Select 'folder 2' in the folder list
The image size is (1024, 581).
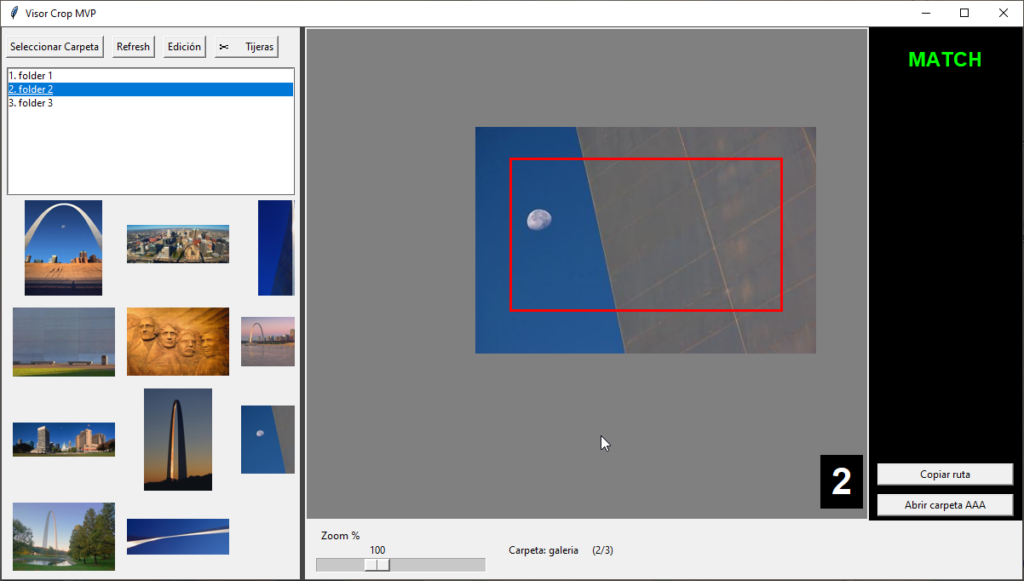pyautogui.click(x=31, y=89)
